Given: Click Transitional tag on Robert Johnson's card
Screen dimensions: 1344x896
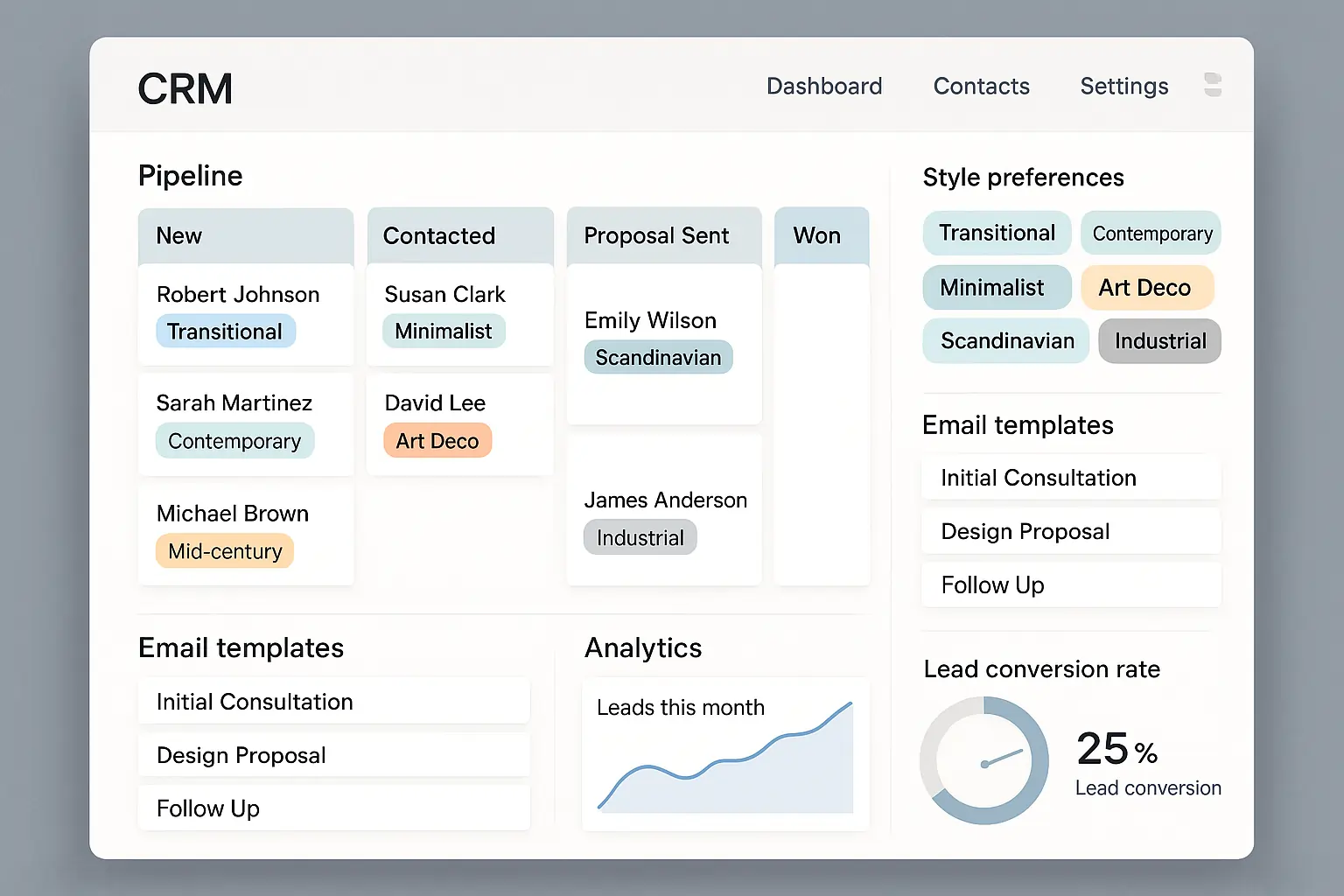Looking at the screenshot, I should [226, 332].
